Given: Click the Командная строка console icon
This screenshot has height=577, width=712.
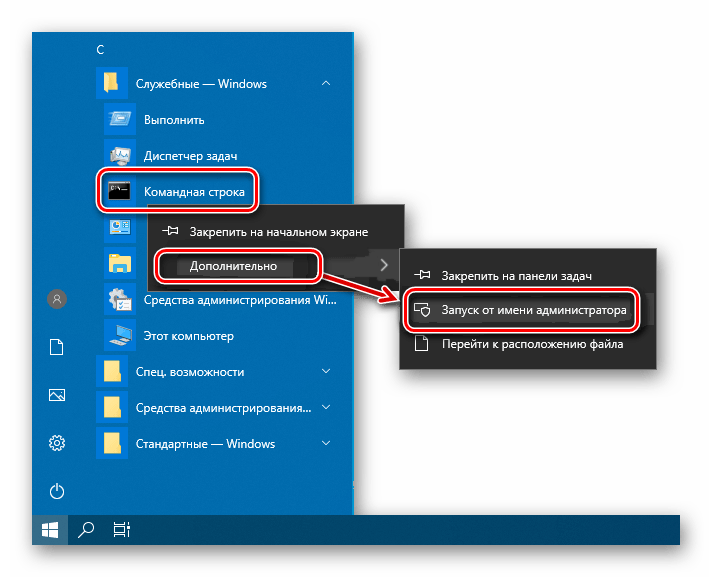Looking at the screenshot, I should point(120,191).
